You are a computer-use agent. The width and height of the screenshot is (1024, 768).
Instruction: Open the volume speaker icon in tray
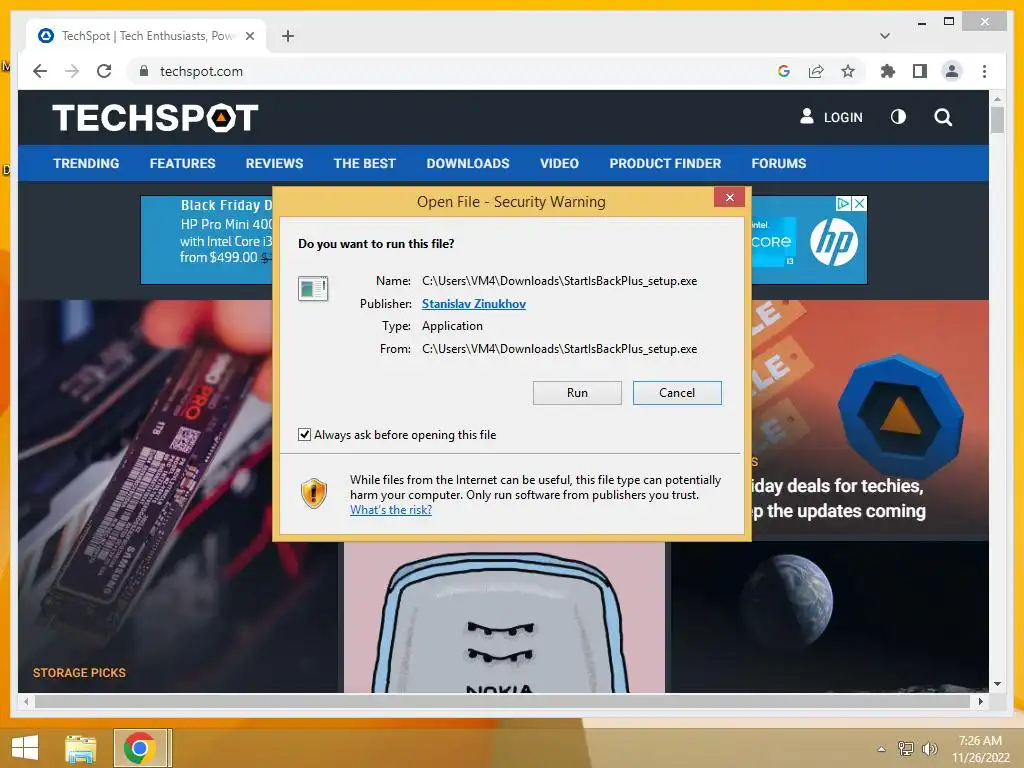pyautogui.click(x=929, y=748)
